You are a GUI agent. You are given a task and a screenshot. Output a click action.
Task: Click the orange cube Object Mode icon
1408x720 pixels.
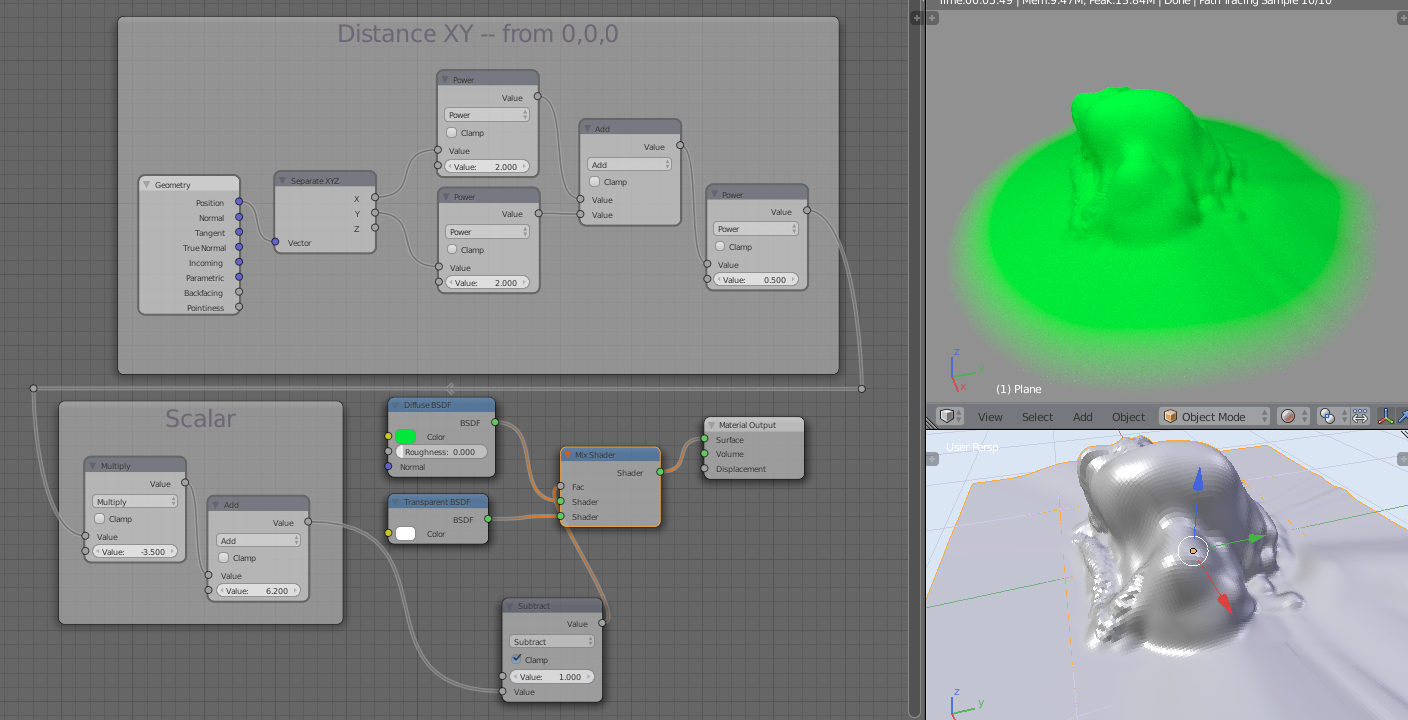tap(1169, 416)
